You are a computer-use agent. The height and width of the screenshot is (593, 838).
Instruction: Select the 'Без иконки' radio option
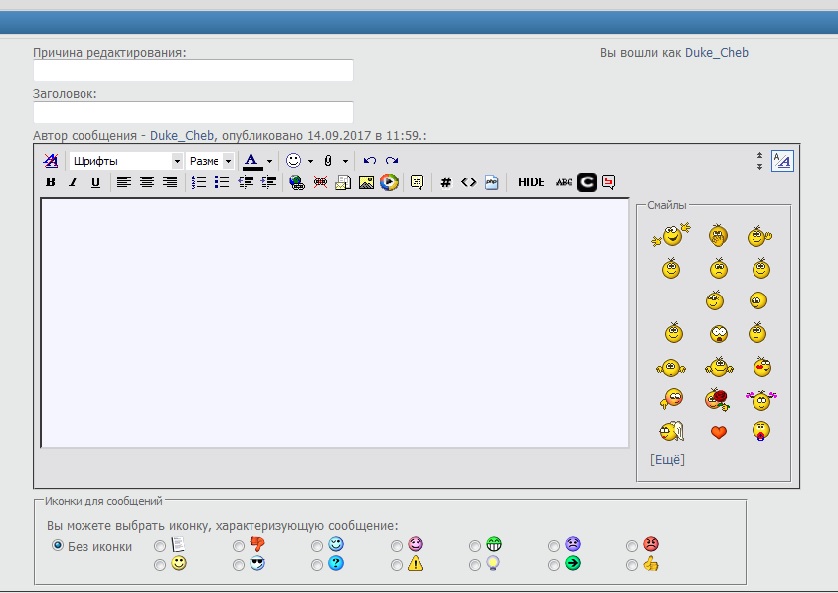click(58, 546)
